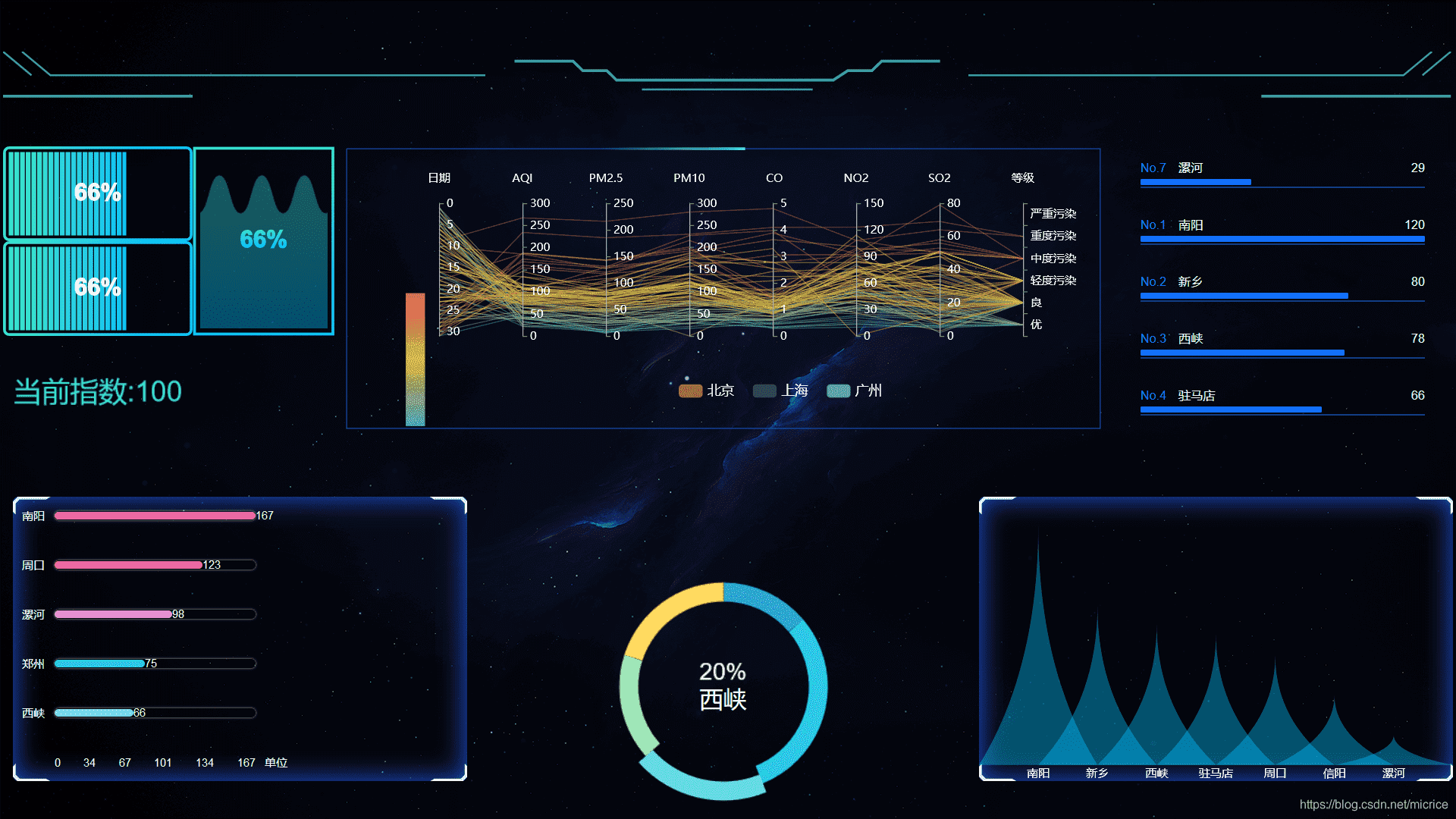The image size is (1456, 819).
Task: Click the 漯河 x-axis label in area chart
Action: coord(1393,773)
